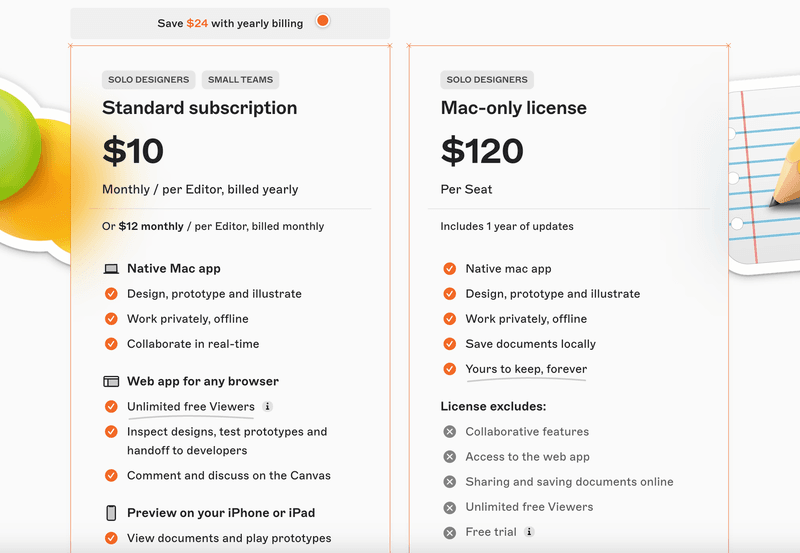Click the Unlimited free Viewers underlined text
Viewport: 800px width, 553px height.
pos(190,407)
